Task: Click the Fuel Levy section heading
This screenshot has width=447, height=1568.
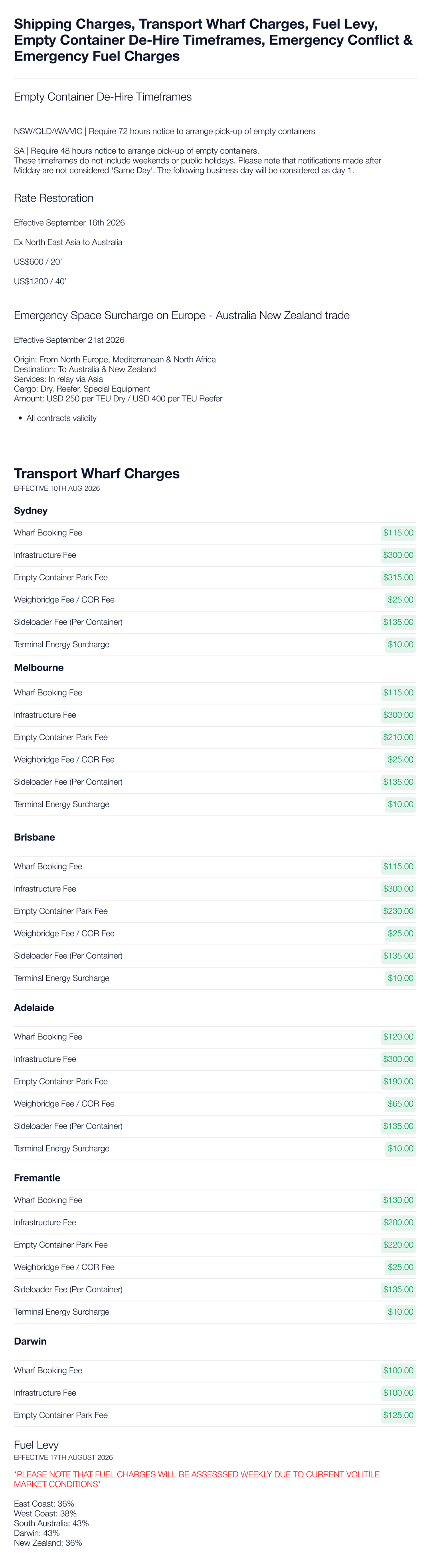Action: 37,1444
